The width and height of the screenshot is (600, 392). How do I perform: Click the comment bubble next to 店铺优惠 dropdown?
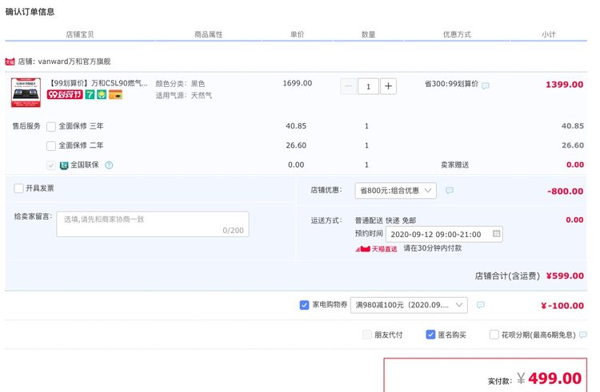coord(450,190)
